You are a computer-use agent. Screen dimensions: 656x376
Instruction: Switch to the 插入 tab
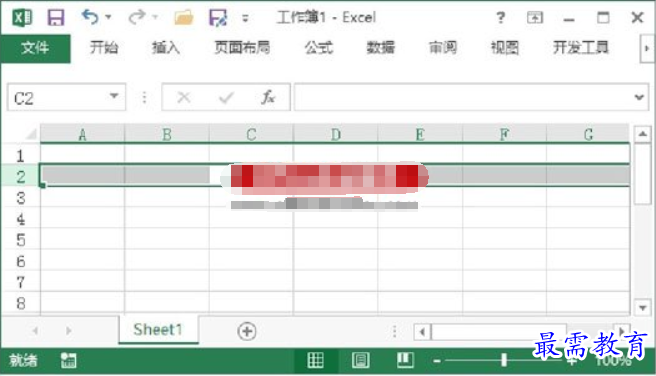tap(166, 48)
